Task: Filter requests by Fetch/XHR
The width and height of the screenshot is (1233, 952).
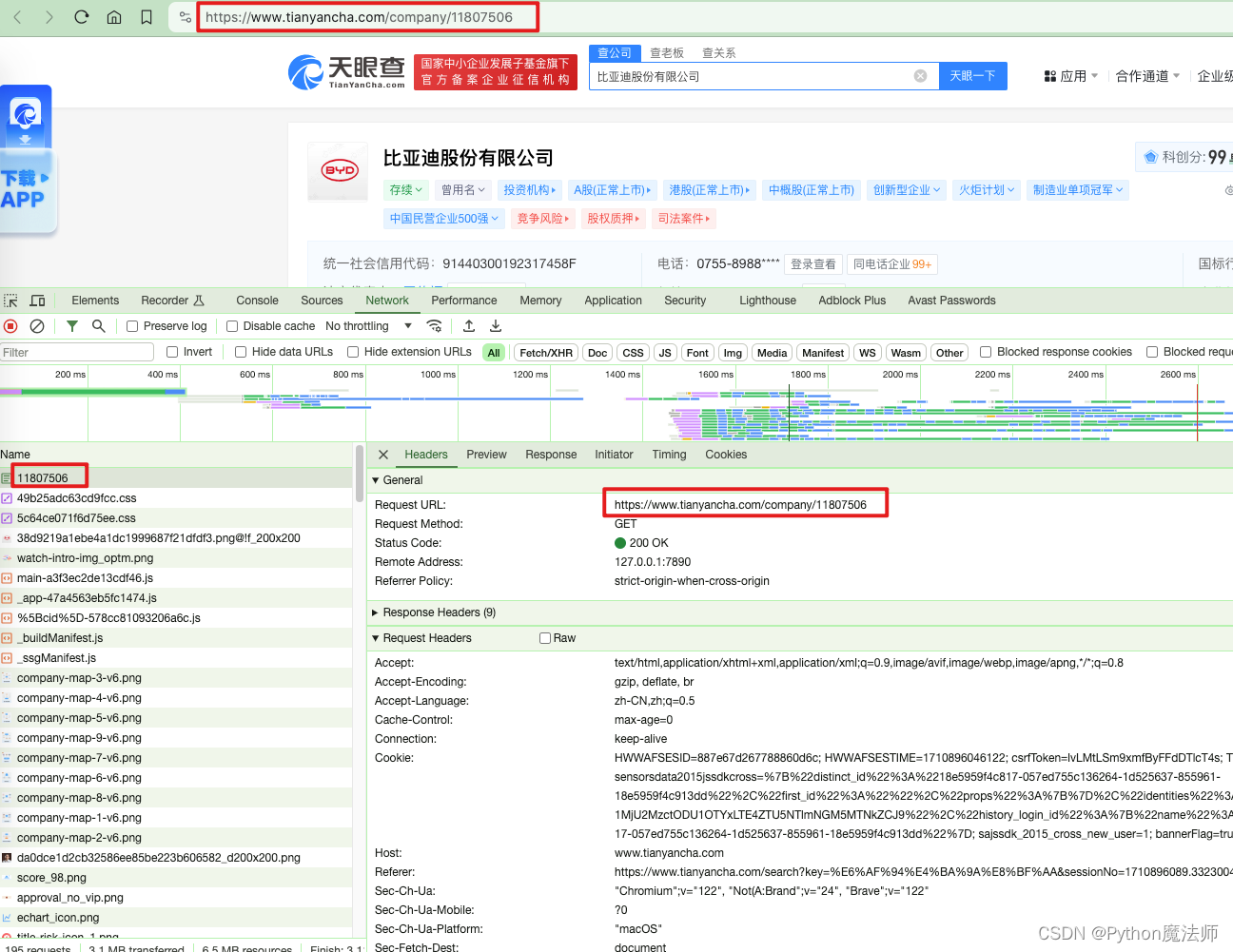Action: [546, 353]
